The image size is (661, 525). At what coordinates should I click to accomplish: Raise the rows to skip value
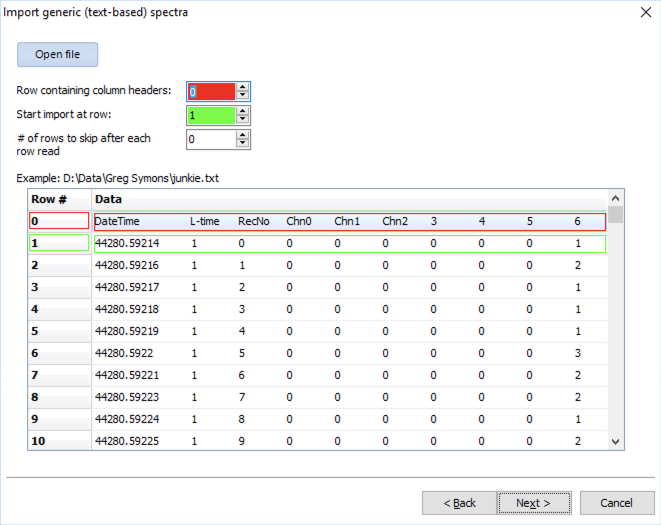click(x=243, y=134)
